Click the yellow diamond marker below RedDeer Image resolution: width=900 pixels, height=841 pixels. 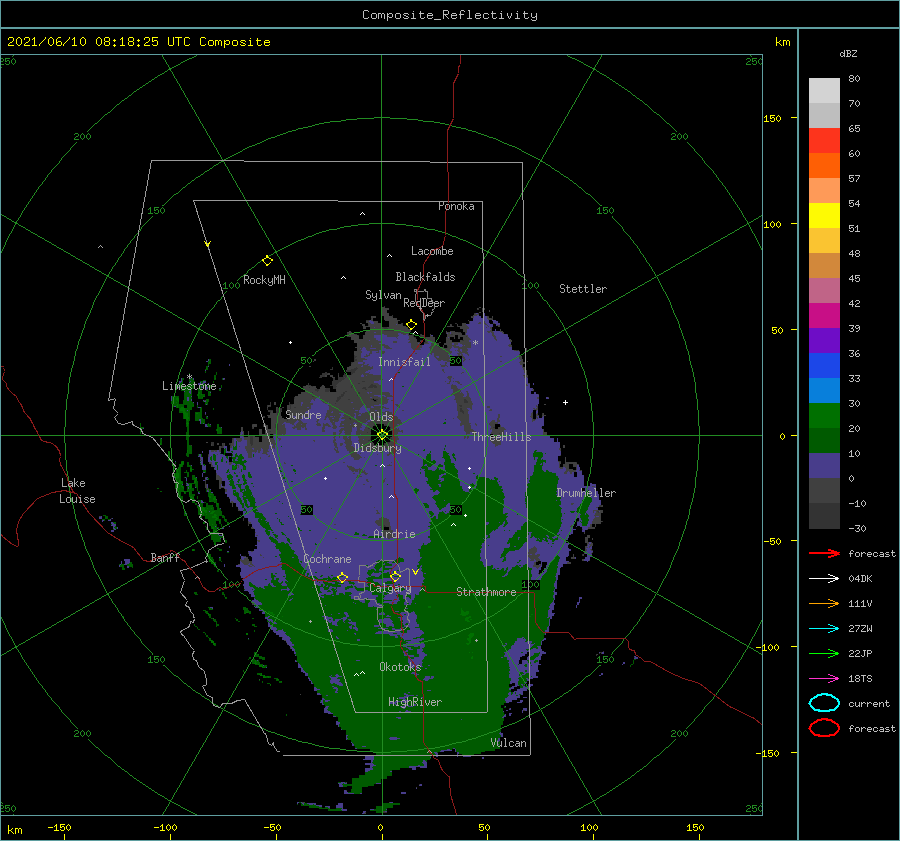pos(412,325)
